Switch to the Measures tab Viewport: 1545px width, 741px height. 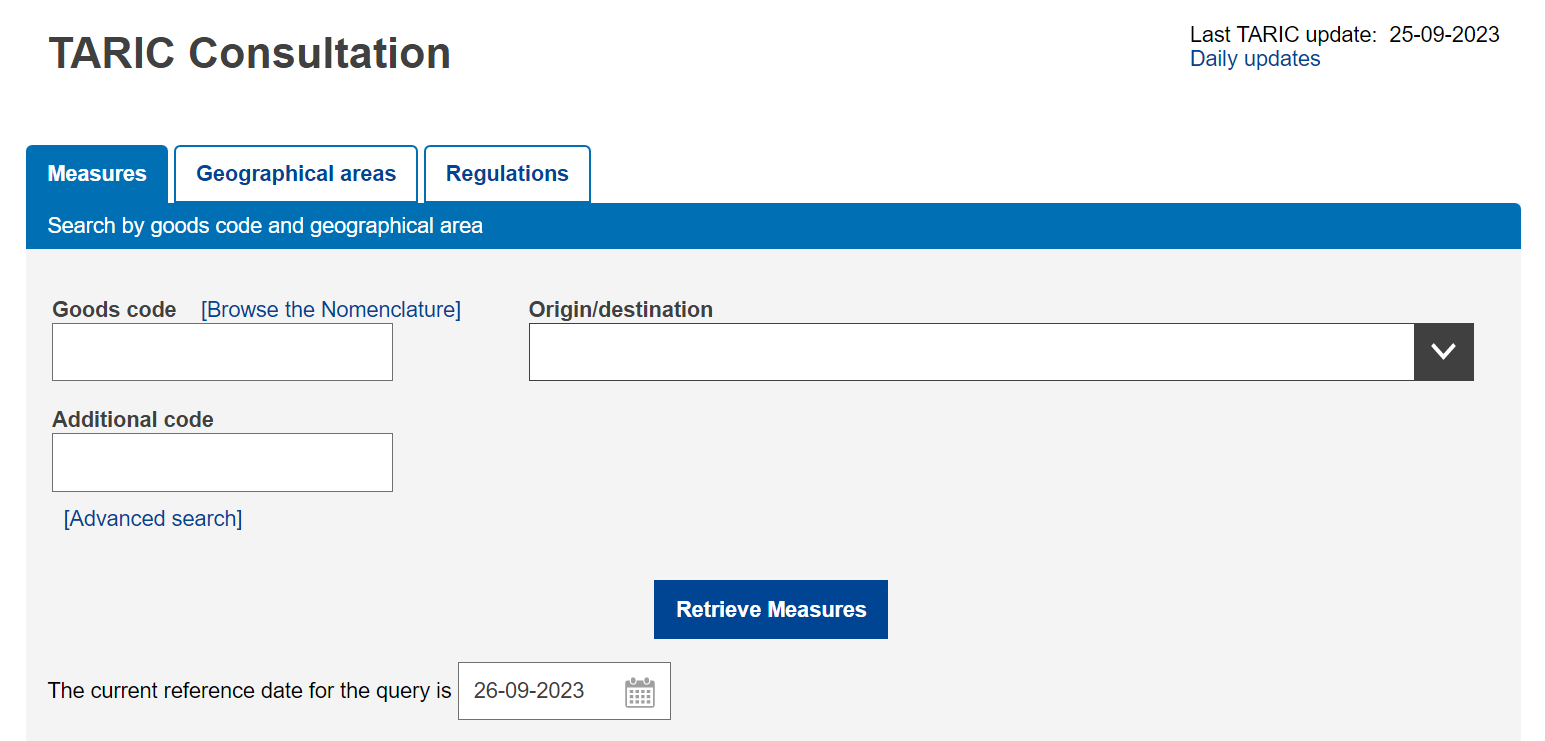click(x=97, y=174)
